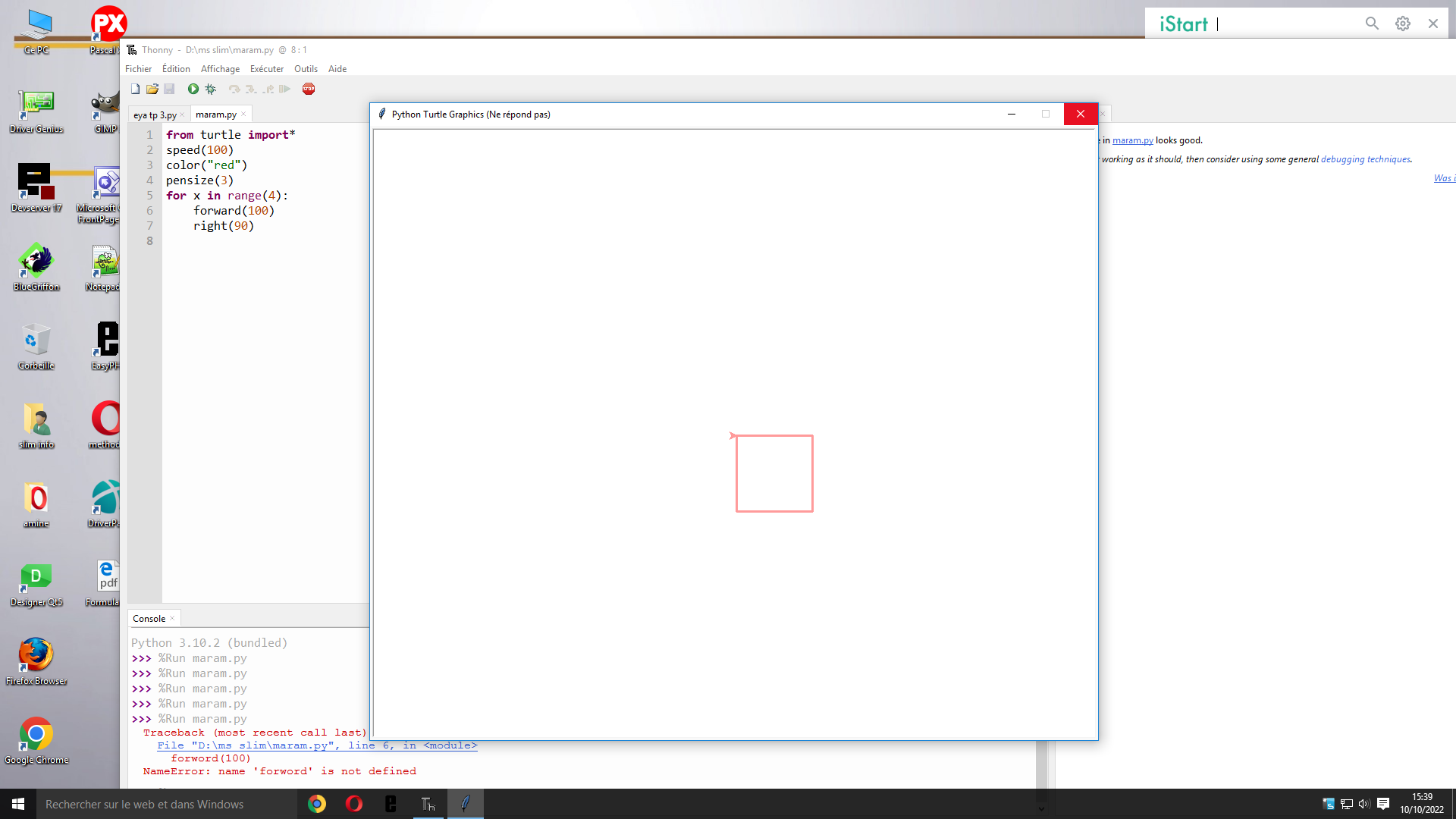Click the traceback file line 6 link
The width and height of the screenshot is (1456, 819).
(317, 745)
